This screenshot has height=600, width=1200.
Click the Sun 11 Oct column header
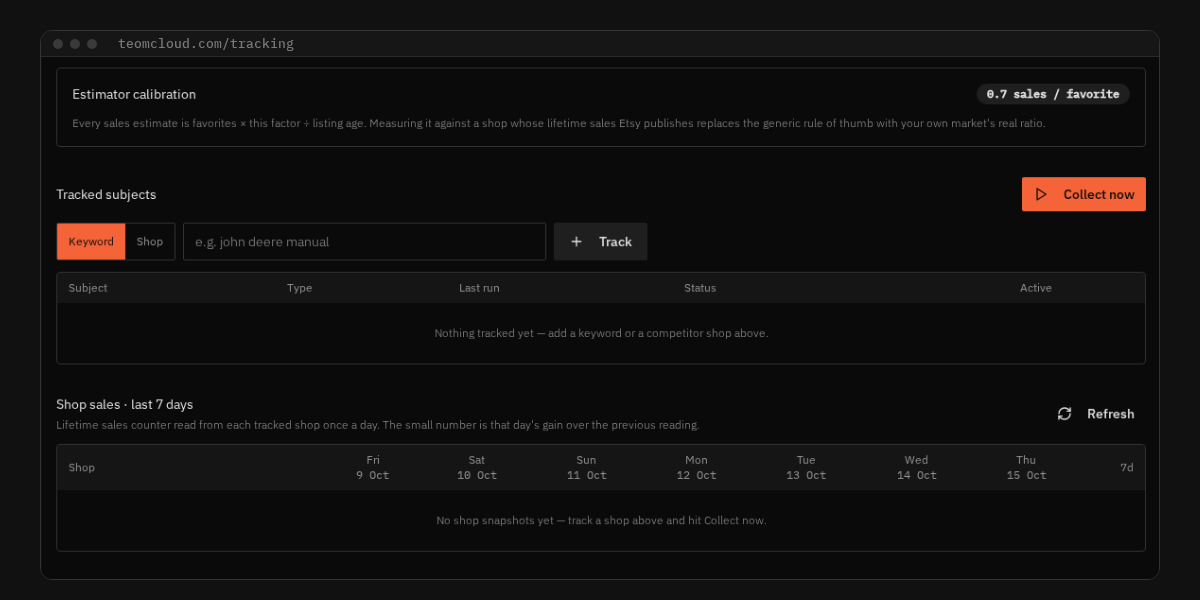(x=587, y=467)
